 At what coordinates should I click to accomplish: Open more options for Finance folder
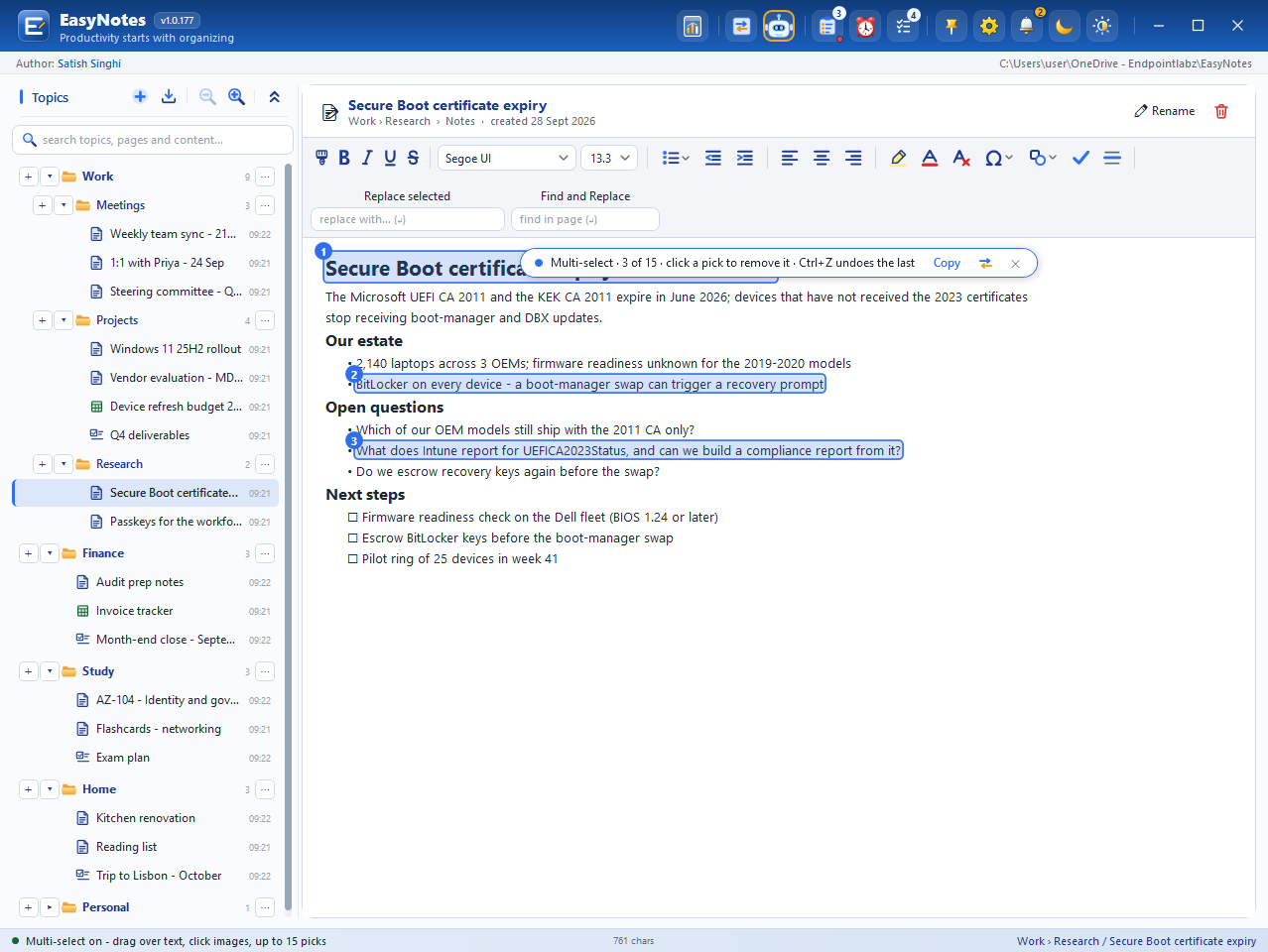click(x=265, y=553)
